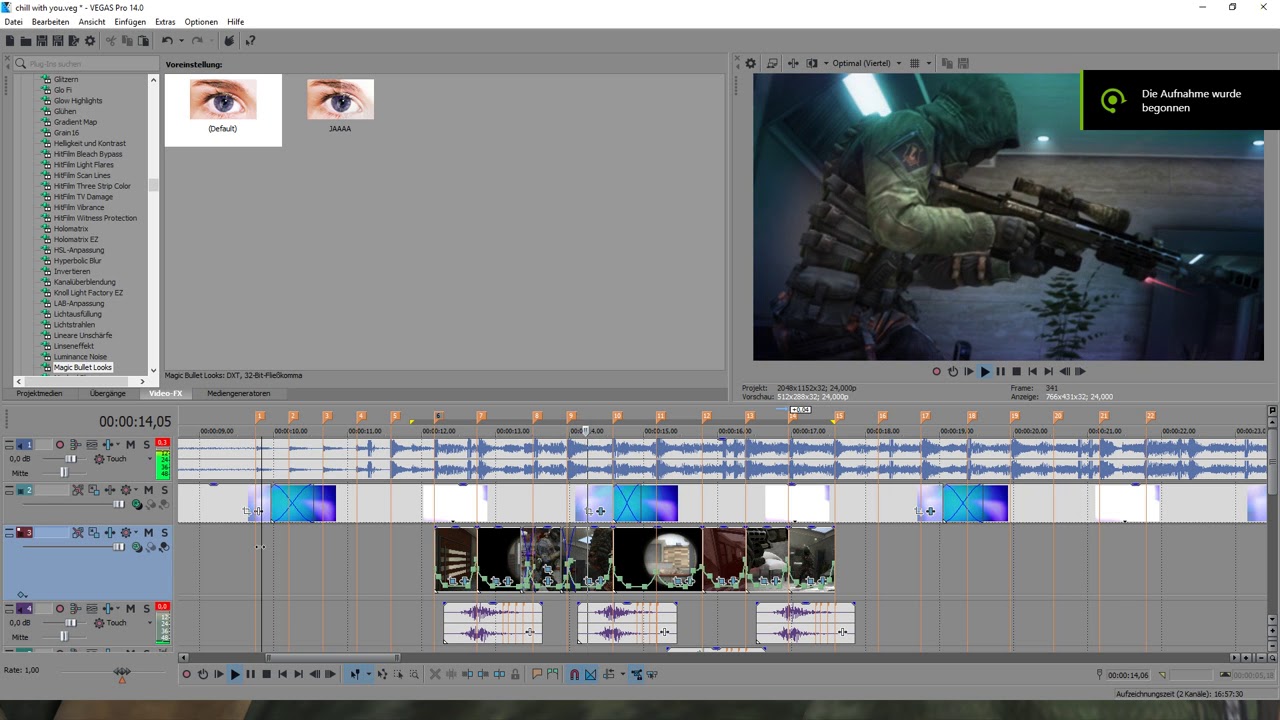Select the Envelope edit tool
Viewport: 1280px width, 720px height.
coord(382,674)
